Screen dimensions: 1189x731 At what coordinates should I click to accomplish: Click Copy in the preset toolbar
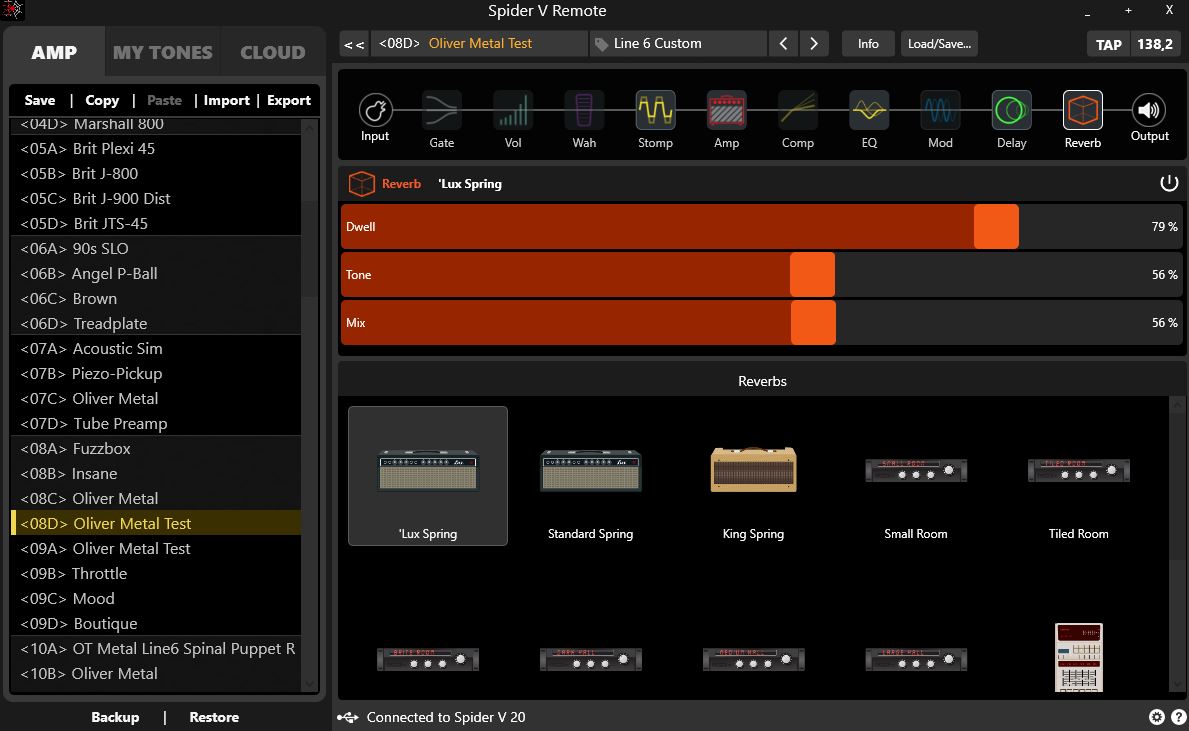(x=102, y=100)
